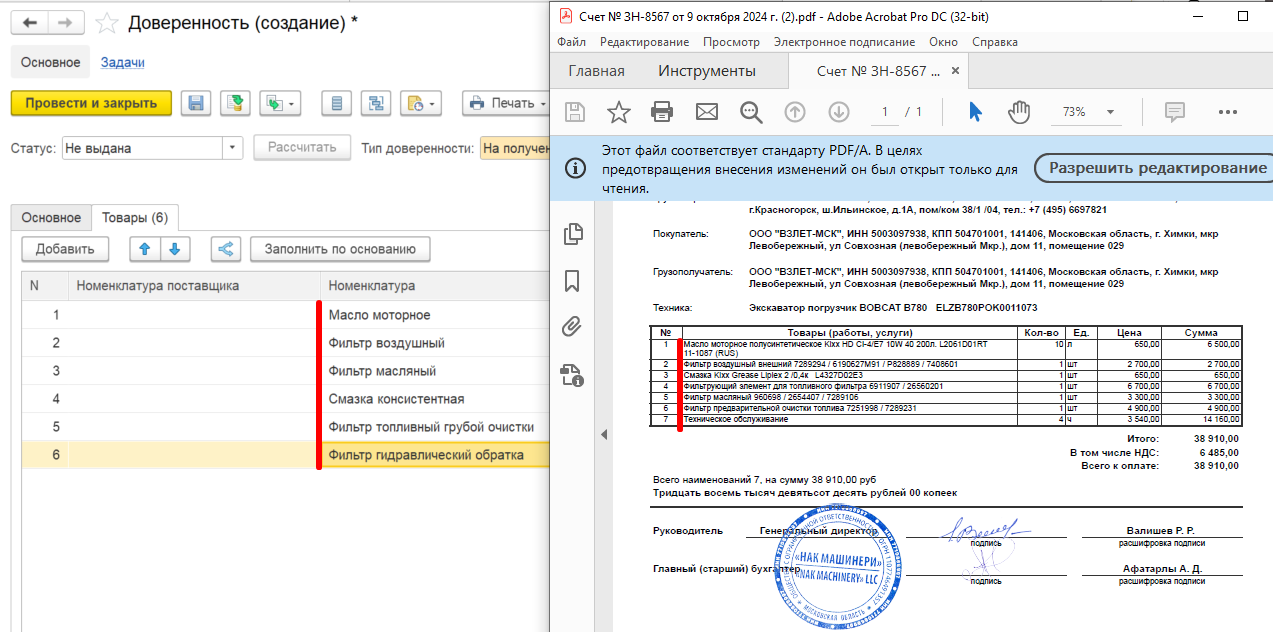1273x632 pixels.
Task: Select the Товары (6) tab
Action: click(x=135, y=217)
